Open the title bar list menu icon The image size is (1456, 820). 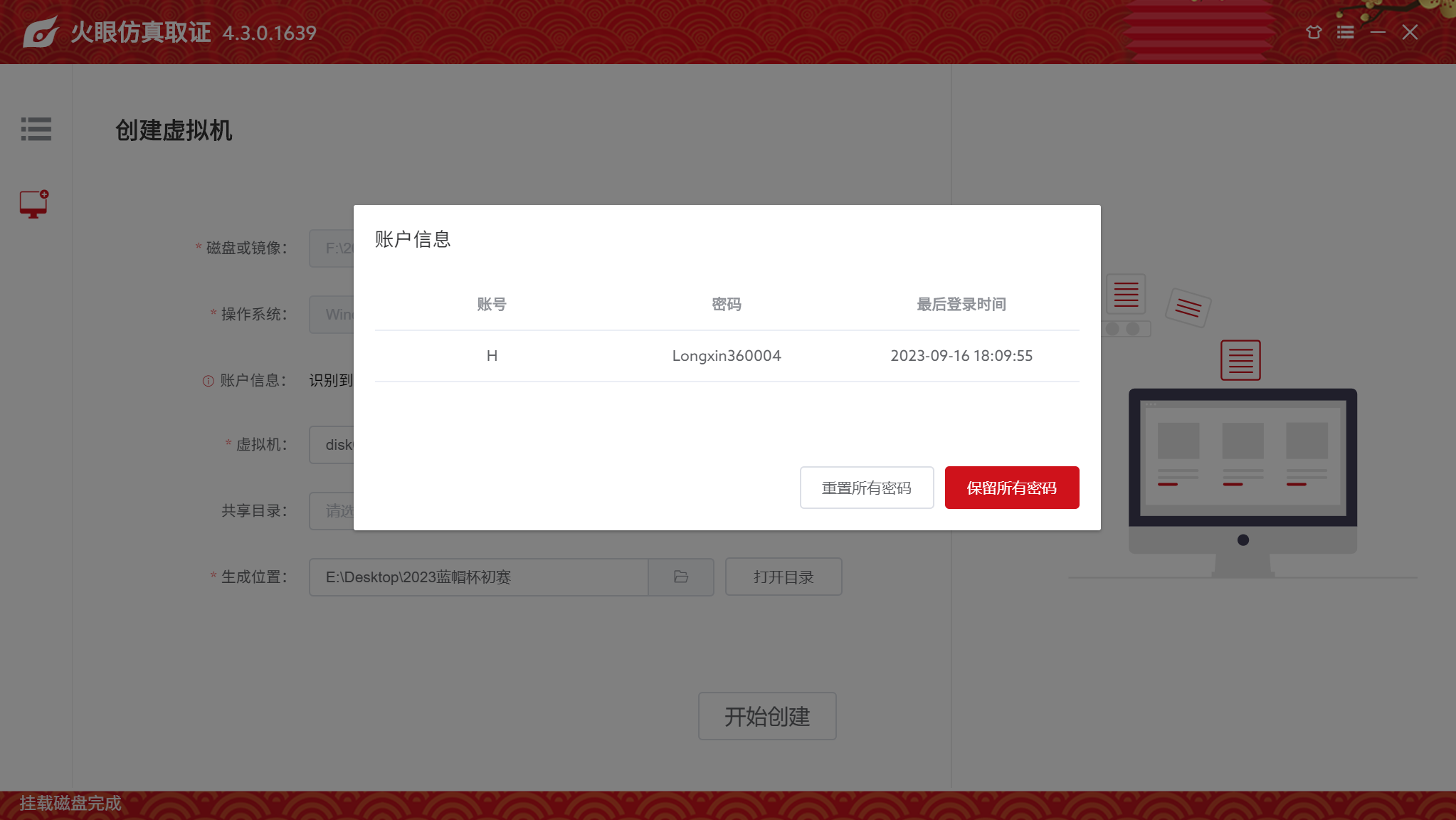(x=1345, y=32)
